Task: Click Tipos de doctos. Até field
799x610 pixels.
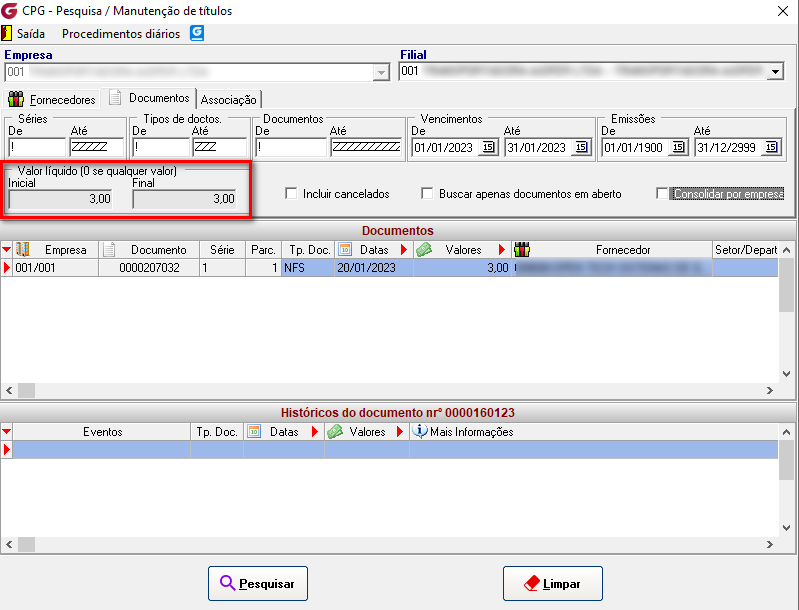Action: [220, 147]
